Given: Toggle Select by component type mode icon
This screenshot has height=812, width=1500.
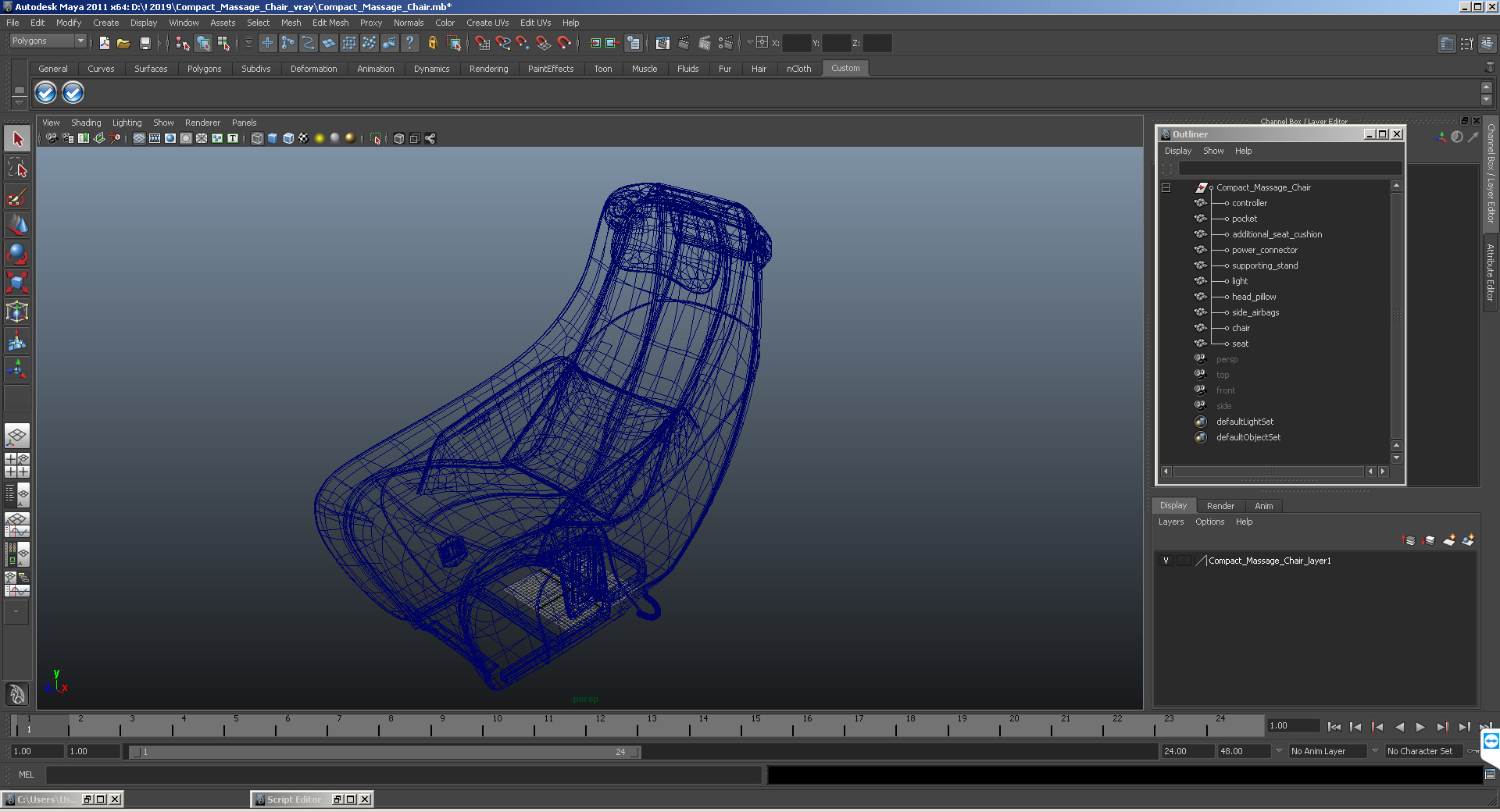Looking at the screenshot, I should [223, 43].
